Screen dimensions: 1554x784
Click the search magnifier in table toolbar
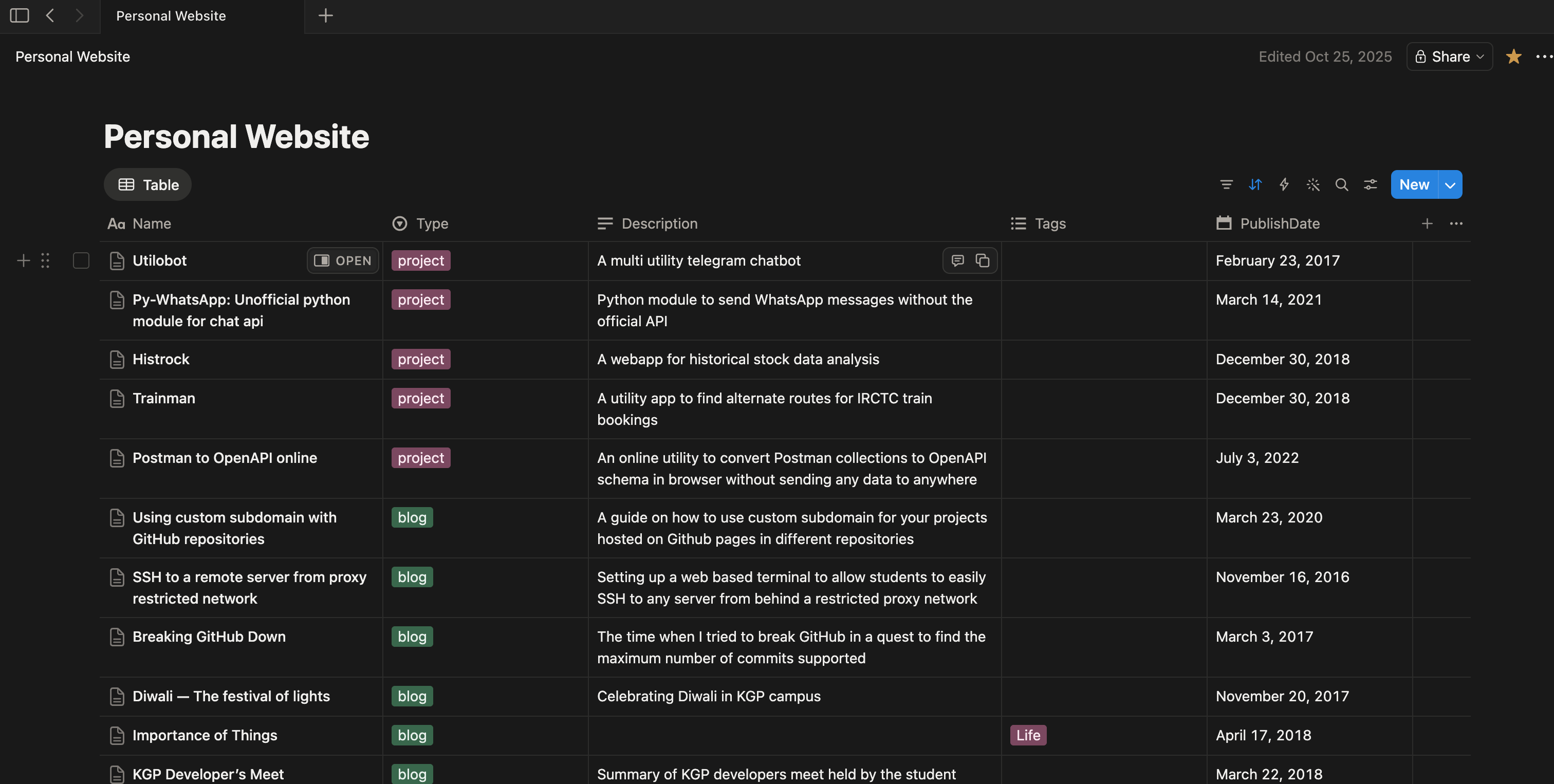pos(1342,184)
